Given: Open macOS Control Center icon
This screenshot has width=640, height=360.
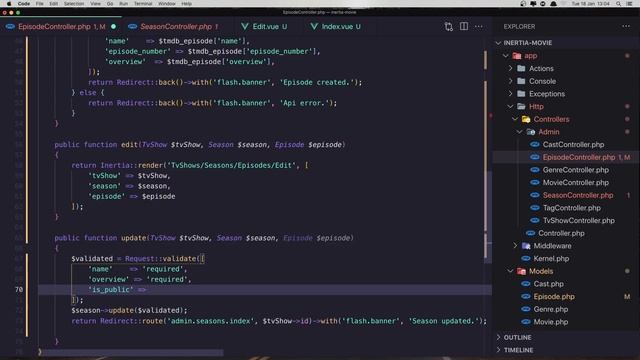Looking at the screenshot, I should click(629, 4).
